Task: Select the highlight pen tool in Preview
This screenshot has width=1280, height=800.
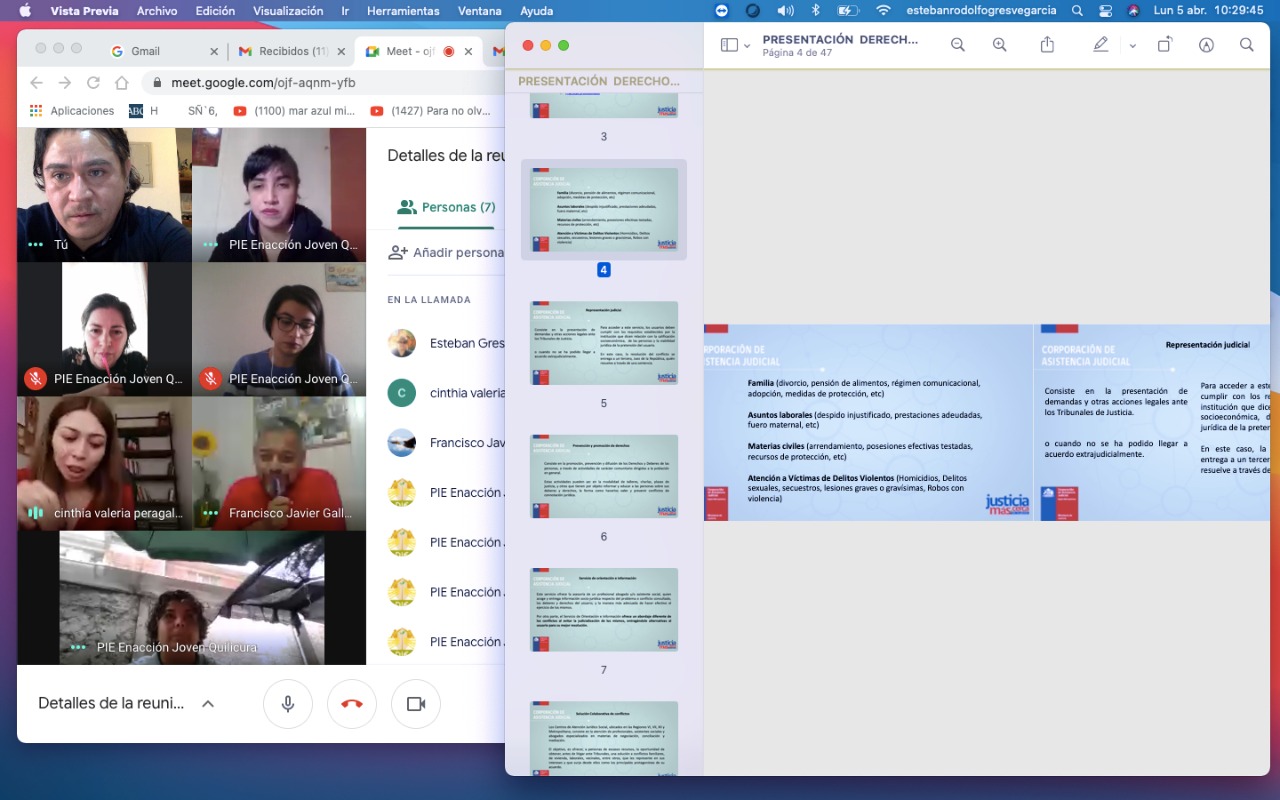Action: (1101, 45)
